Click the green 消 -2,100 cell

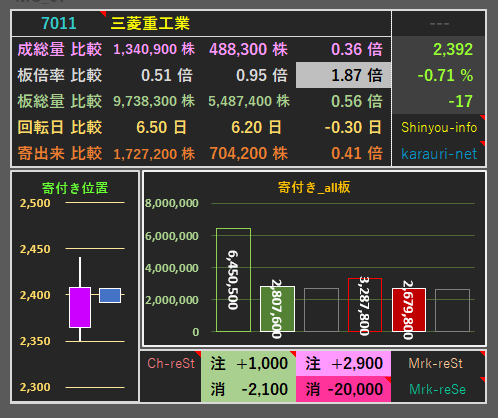pyautogui.click(x=249, y=389)
